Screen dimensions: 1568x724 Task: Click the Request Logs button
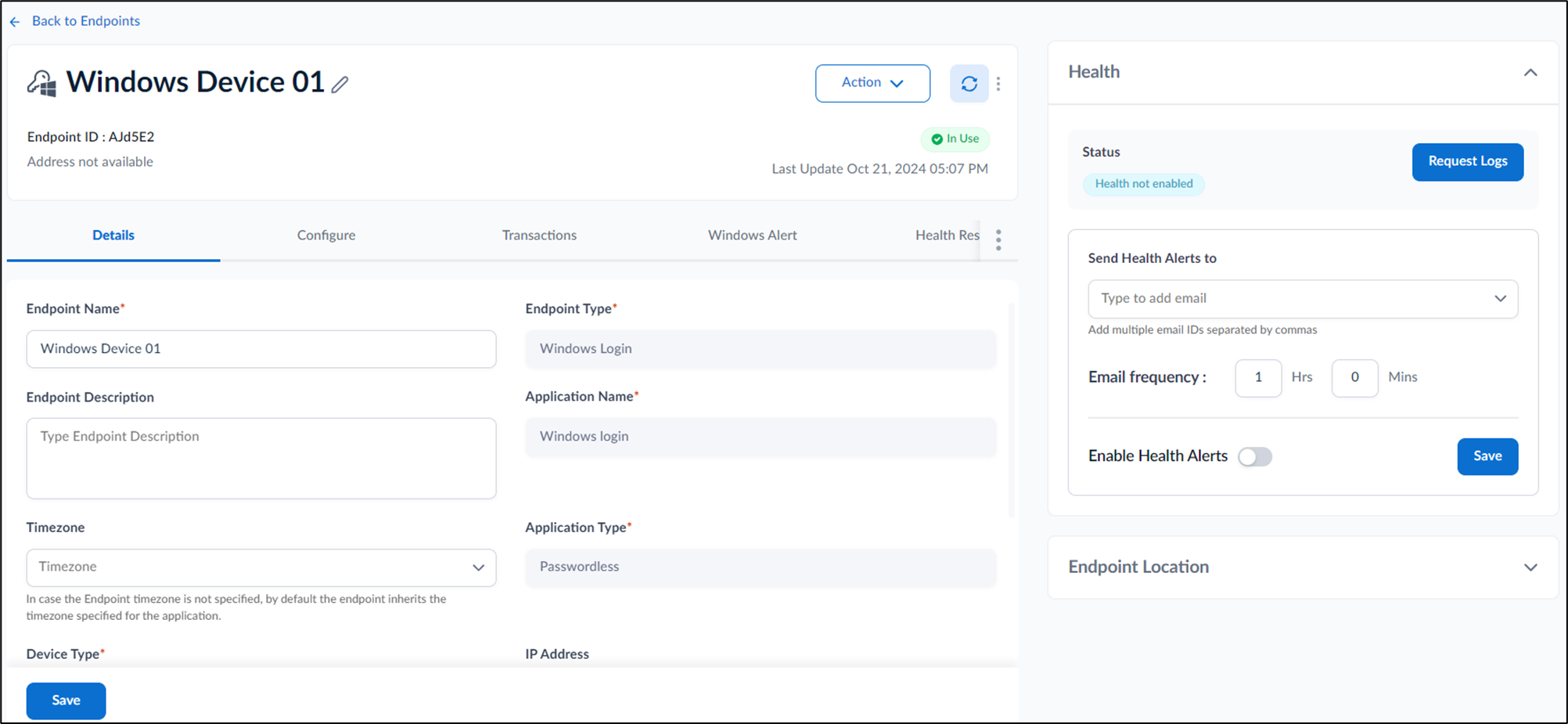click(1467, 162)
